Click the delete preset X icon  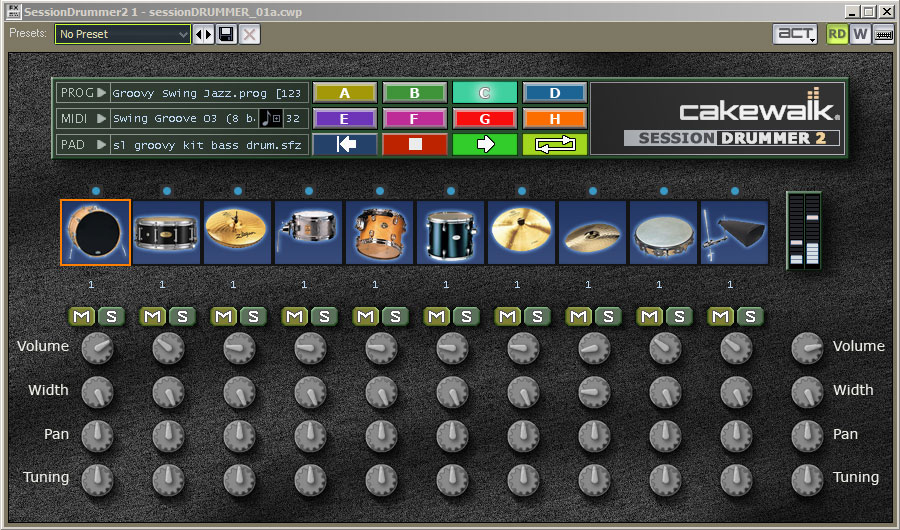249,34
